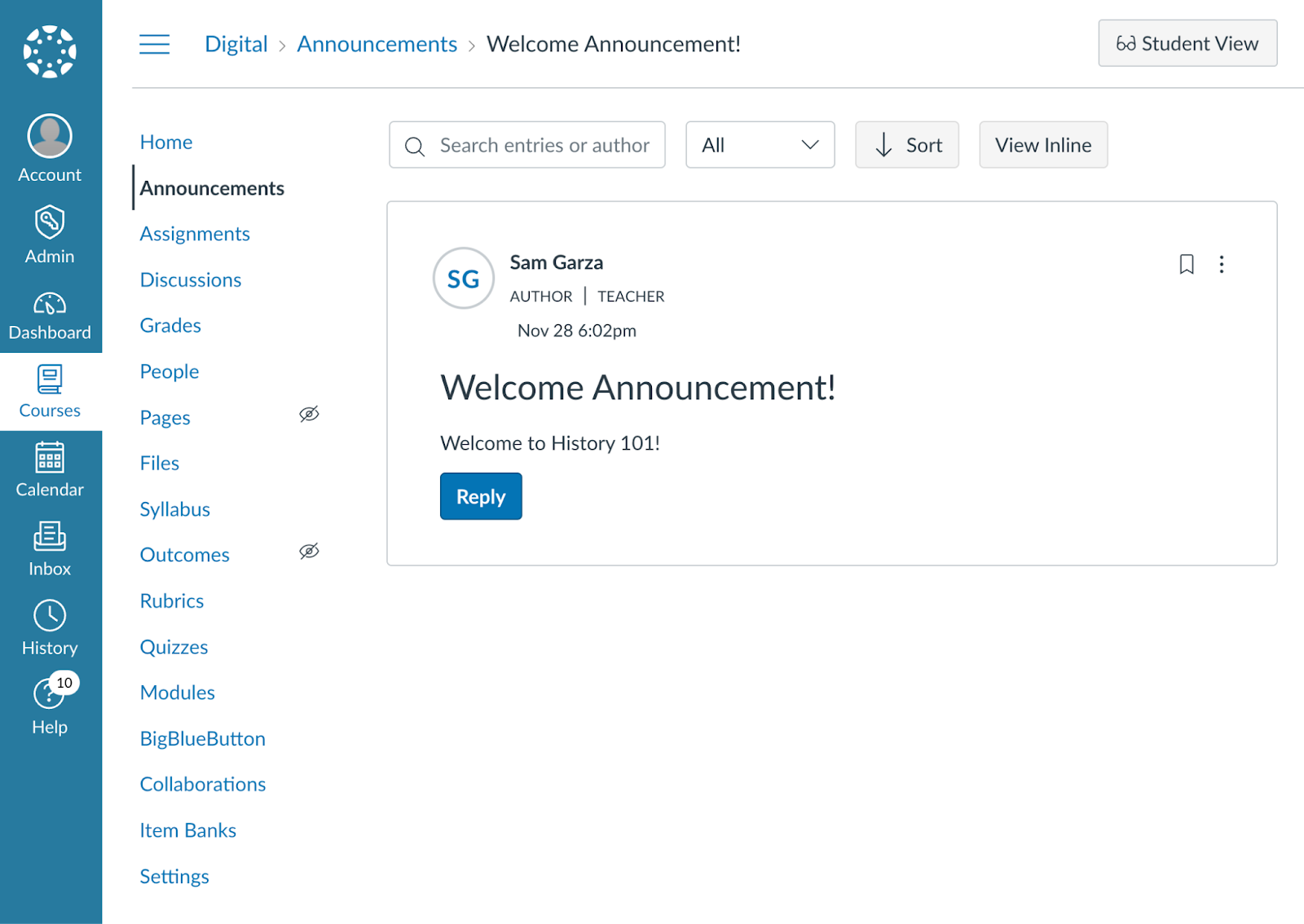Switch to the Assignments section
This screenshot has width=1304, height=924.
[195, 234]
